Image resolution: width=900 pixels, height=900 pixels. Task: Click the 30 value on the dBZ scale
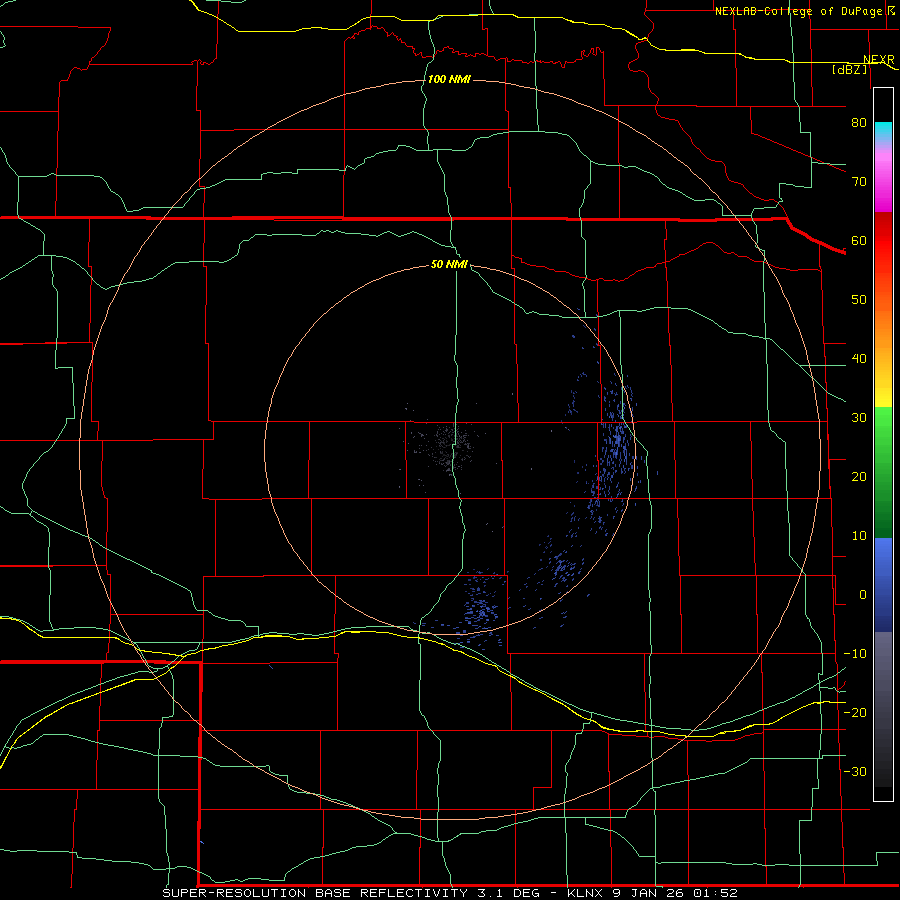coord(859,417)
